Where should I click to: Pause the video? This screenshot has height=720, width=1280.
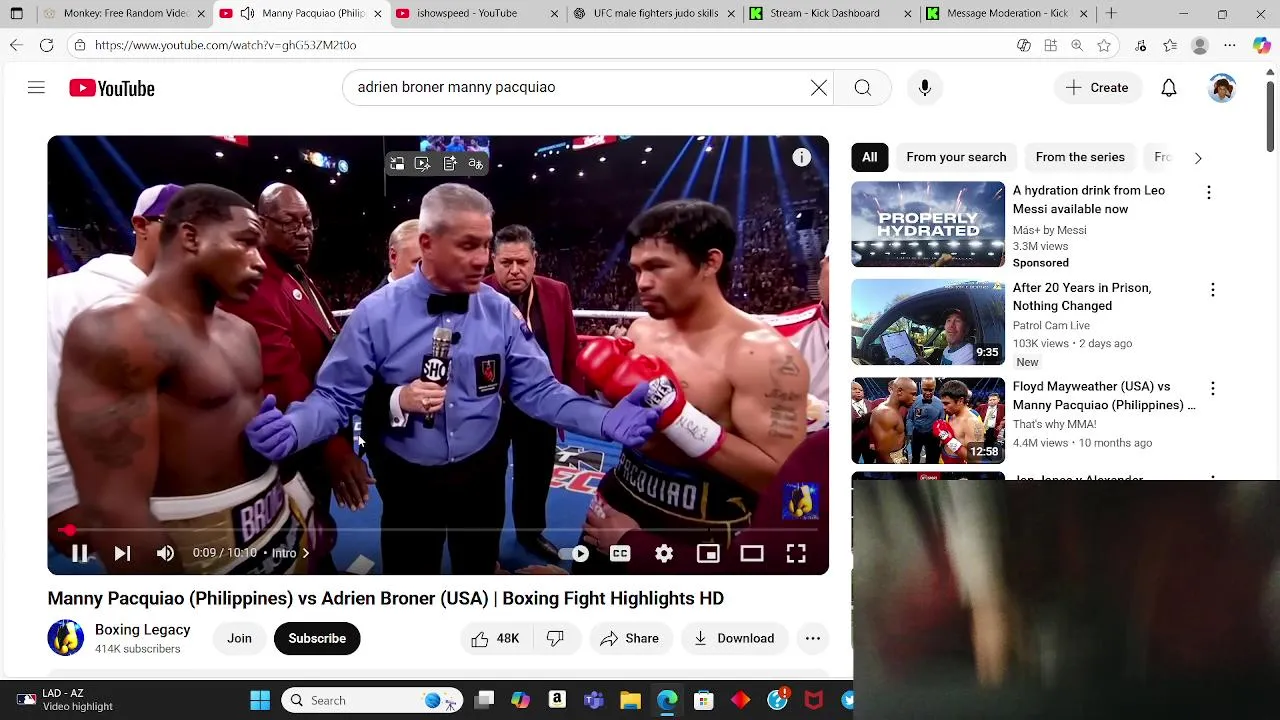click(x=80, y=553)
